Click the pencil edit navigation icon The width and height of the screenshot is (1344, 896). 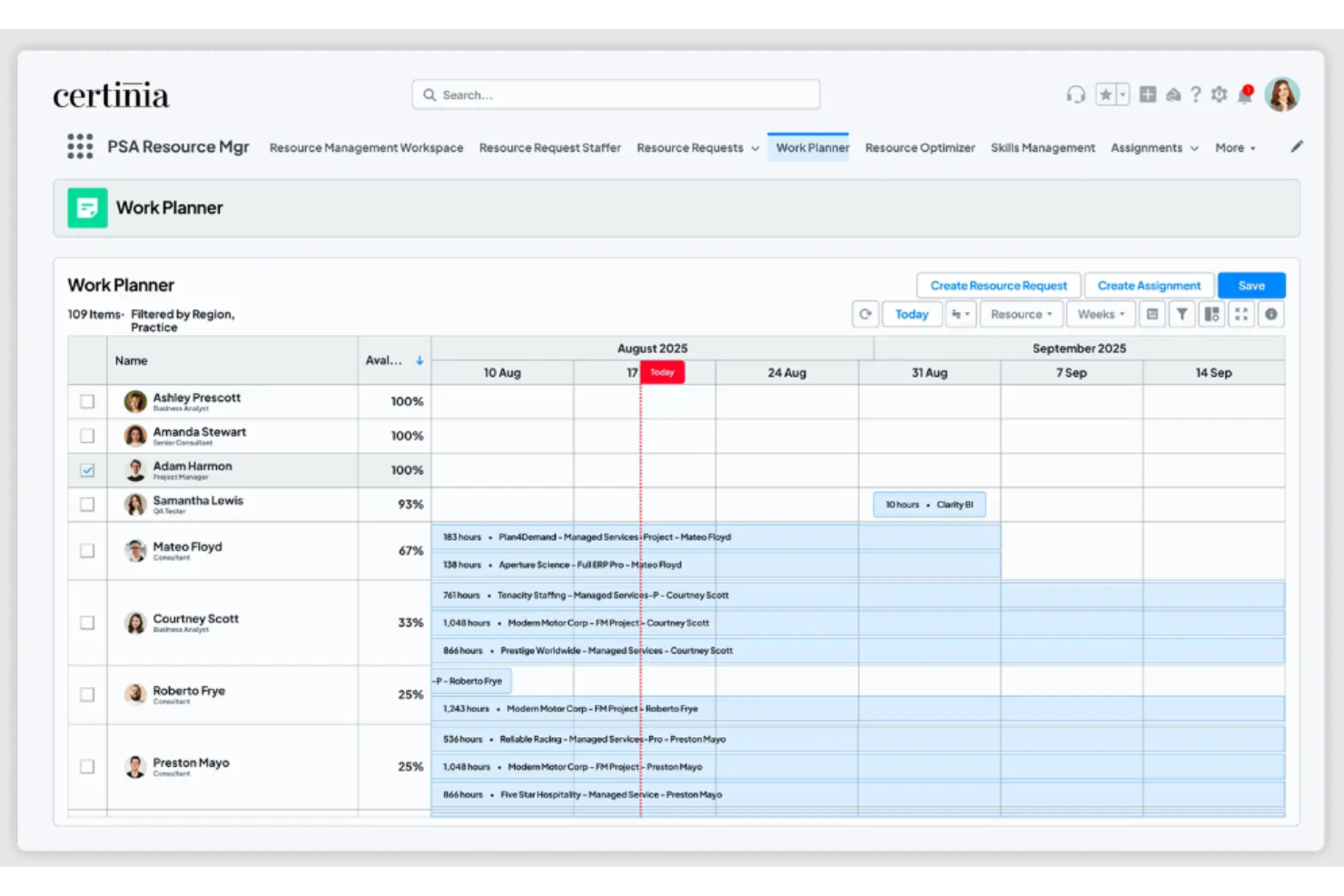pos(1297,146)
